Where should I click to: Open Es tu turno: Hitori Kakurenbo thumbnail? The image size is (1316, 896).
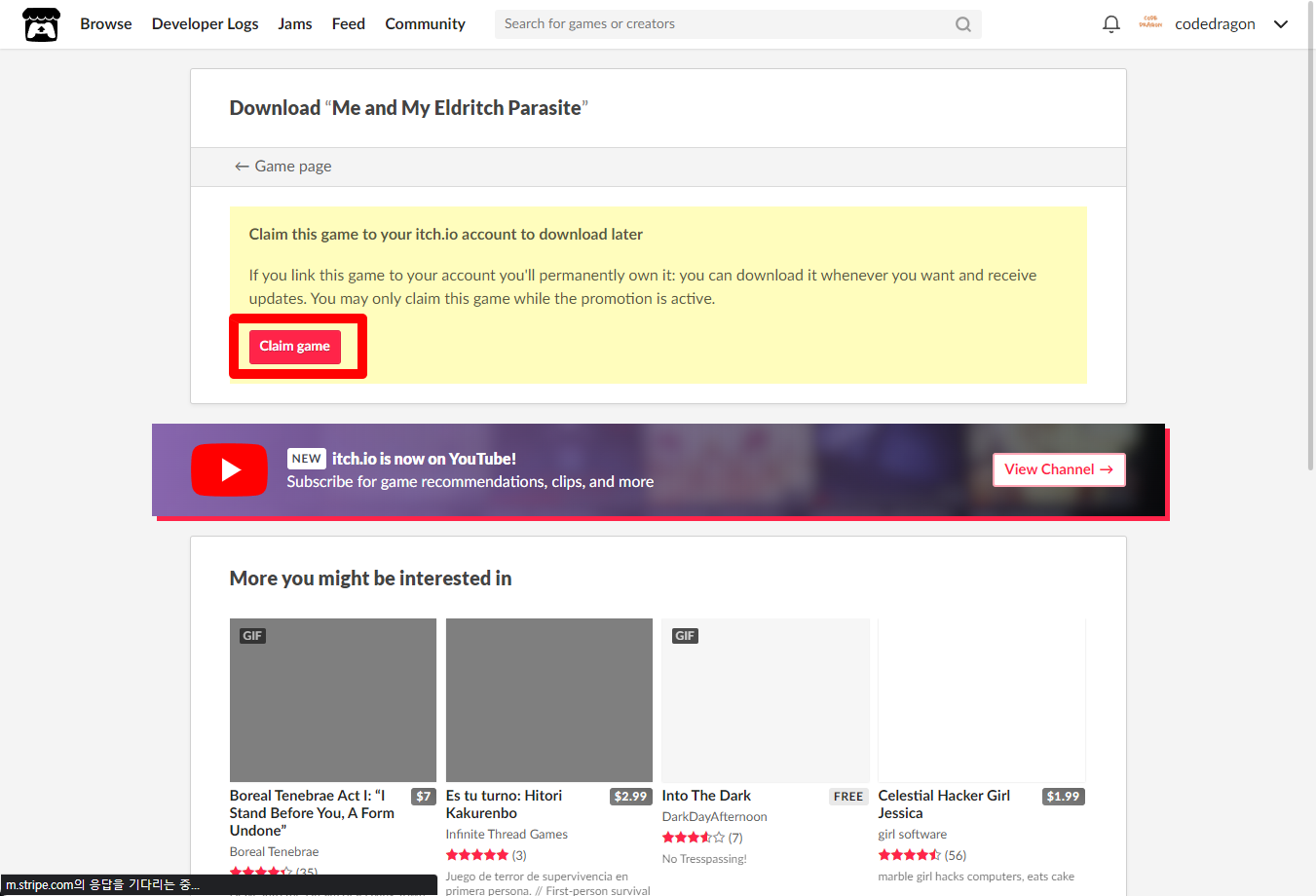tap(549, 700)
